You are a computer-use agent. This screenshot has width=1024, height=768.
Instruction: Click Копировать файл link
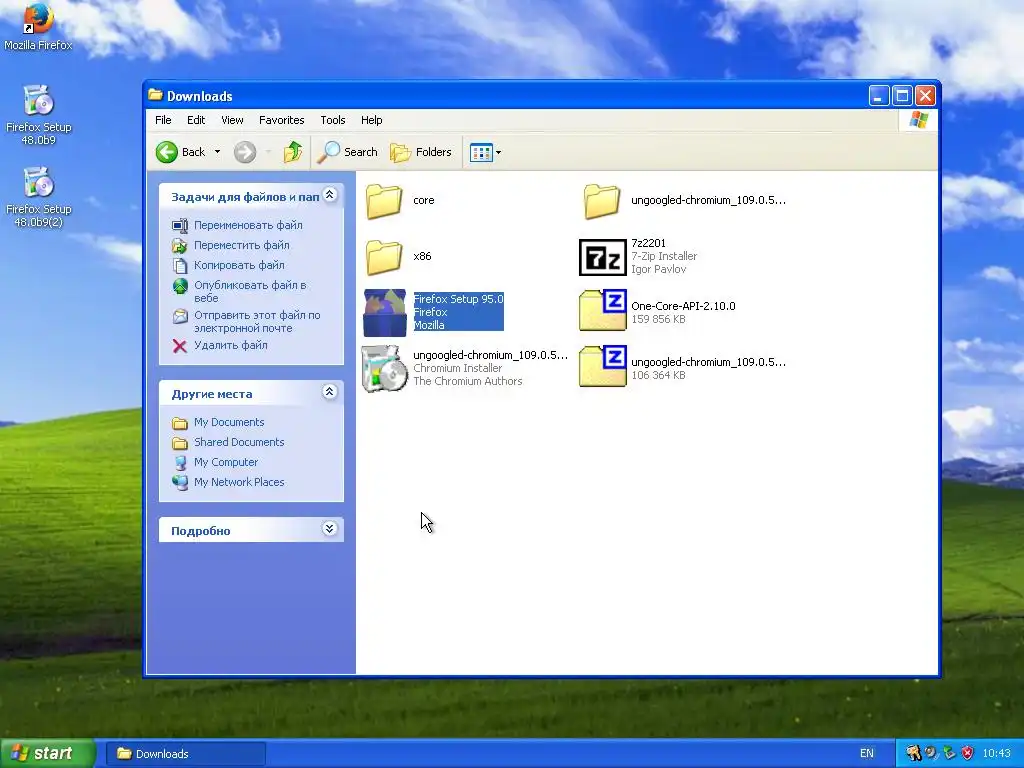[x=239, y=265]
